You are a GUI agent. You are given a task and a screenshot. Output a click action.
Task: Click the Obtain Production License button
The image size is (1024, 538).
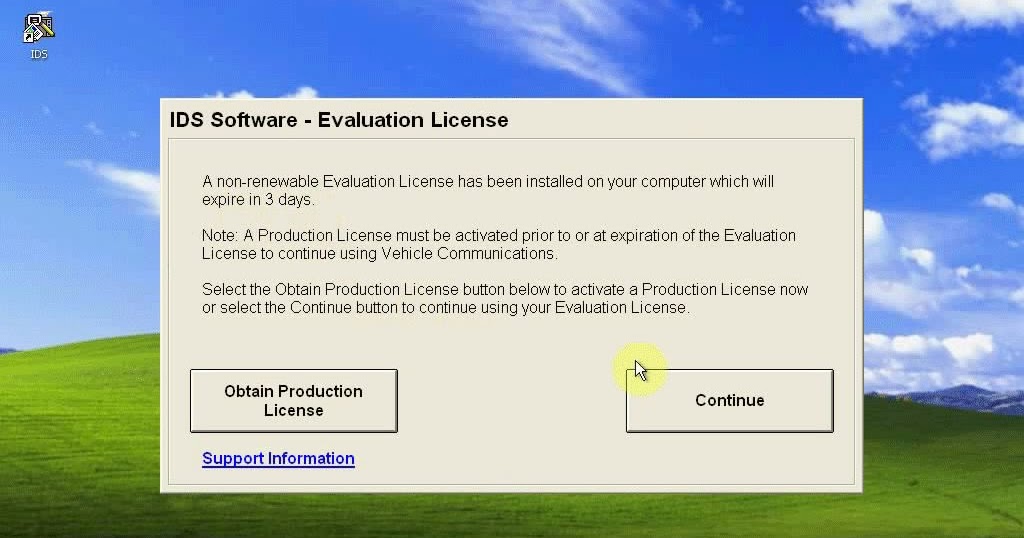coord(294,401)
